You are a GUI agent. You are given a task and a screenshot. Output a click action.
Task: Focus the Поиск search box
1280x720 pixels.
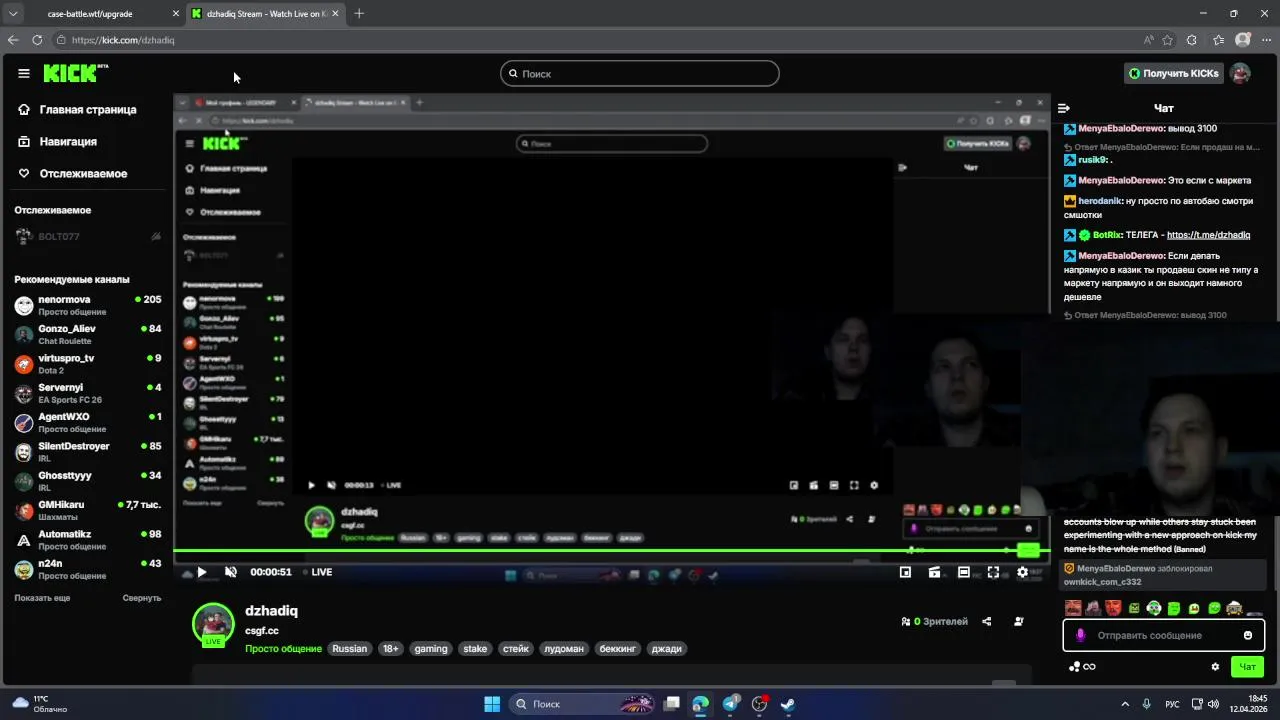pyautogui.click(x=640, y=73)
